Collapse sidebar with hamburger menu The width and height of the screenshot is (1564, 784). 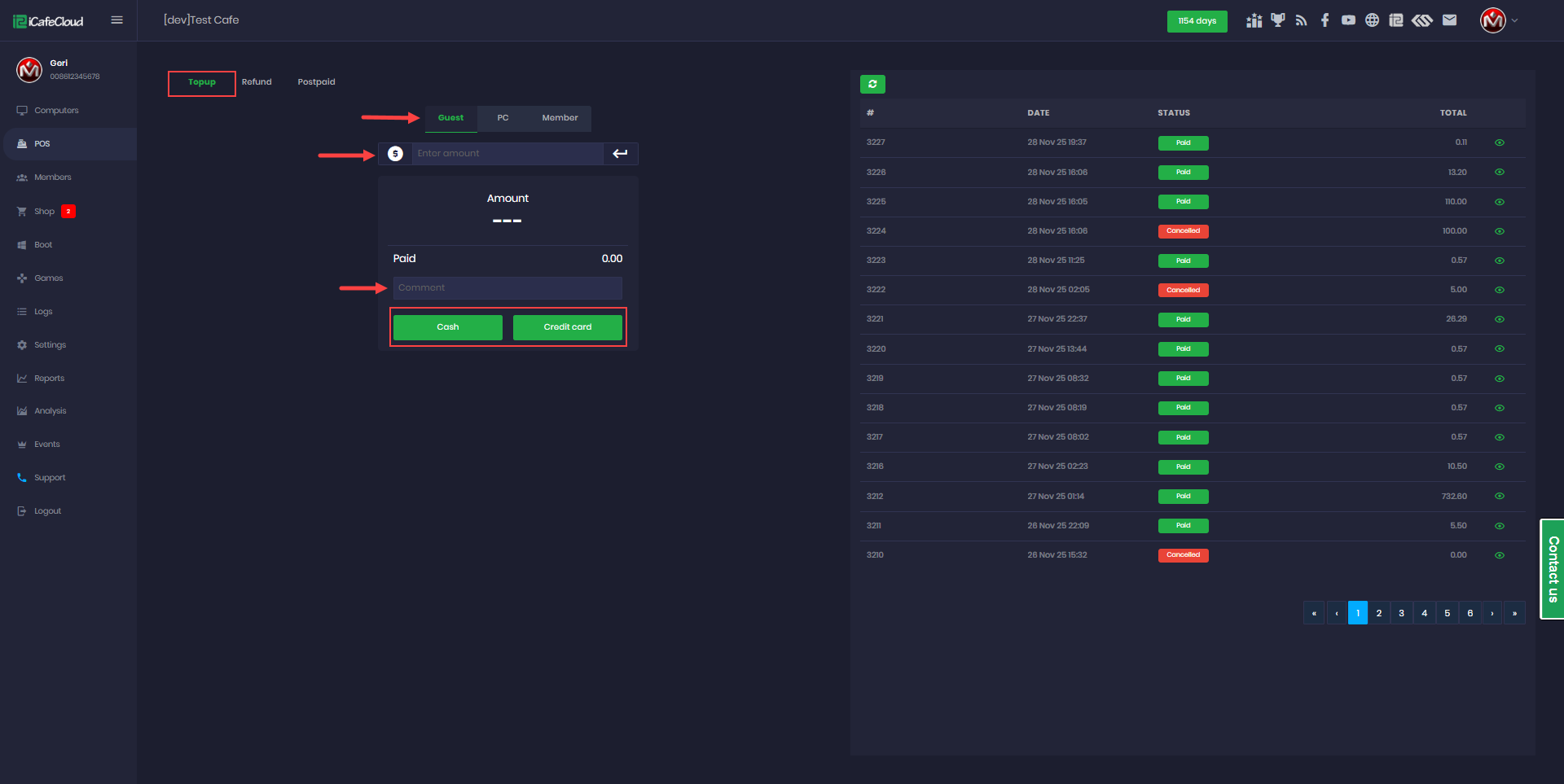point(116,20)
